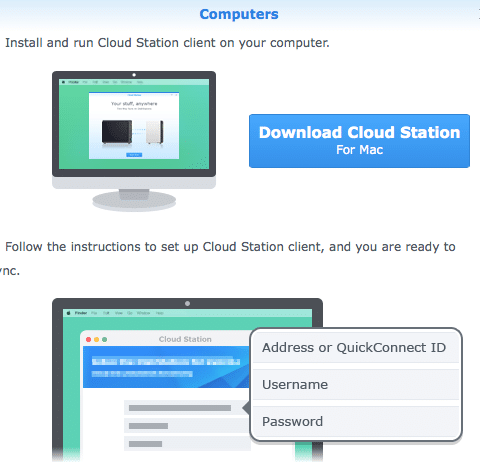Screen dimensions: 480x462
Task: Click the Cloud Station setup illustration
Action: (x=257, y=380)
